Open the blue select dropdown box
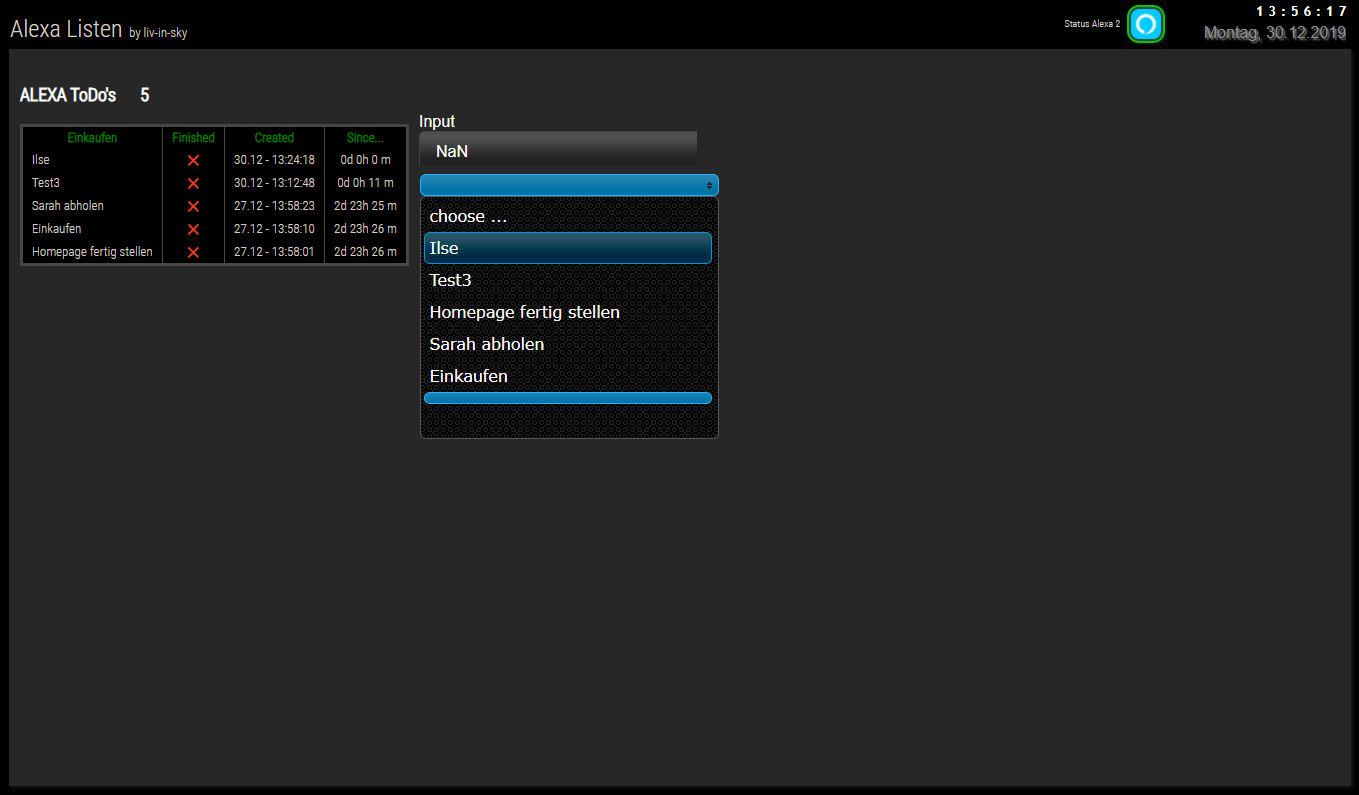This screenshot has width=1359, height=795. pos(569,185)
